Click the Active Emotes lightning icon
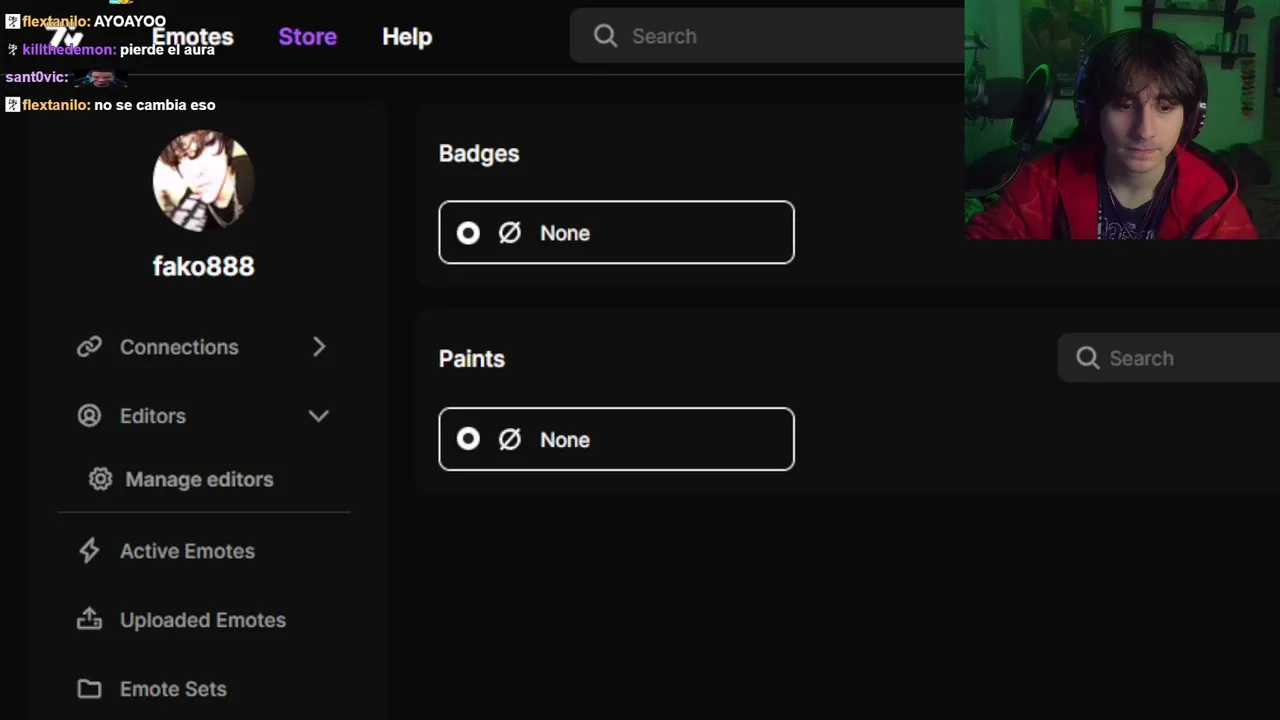Screen dimensions: 1280x720 point(90,551)
